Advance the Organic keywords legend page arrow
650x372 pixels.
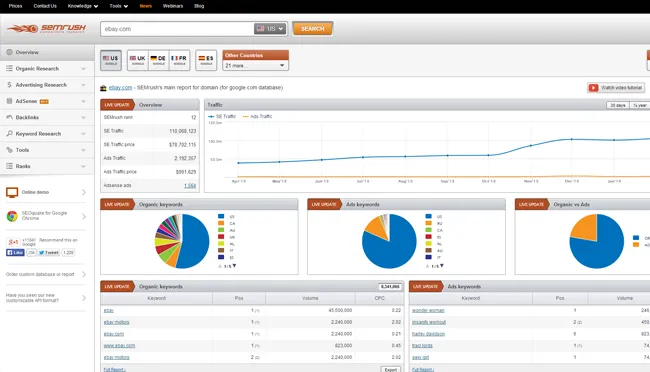(234, 266)
